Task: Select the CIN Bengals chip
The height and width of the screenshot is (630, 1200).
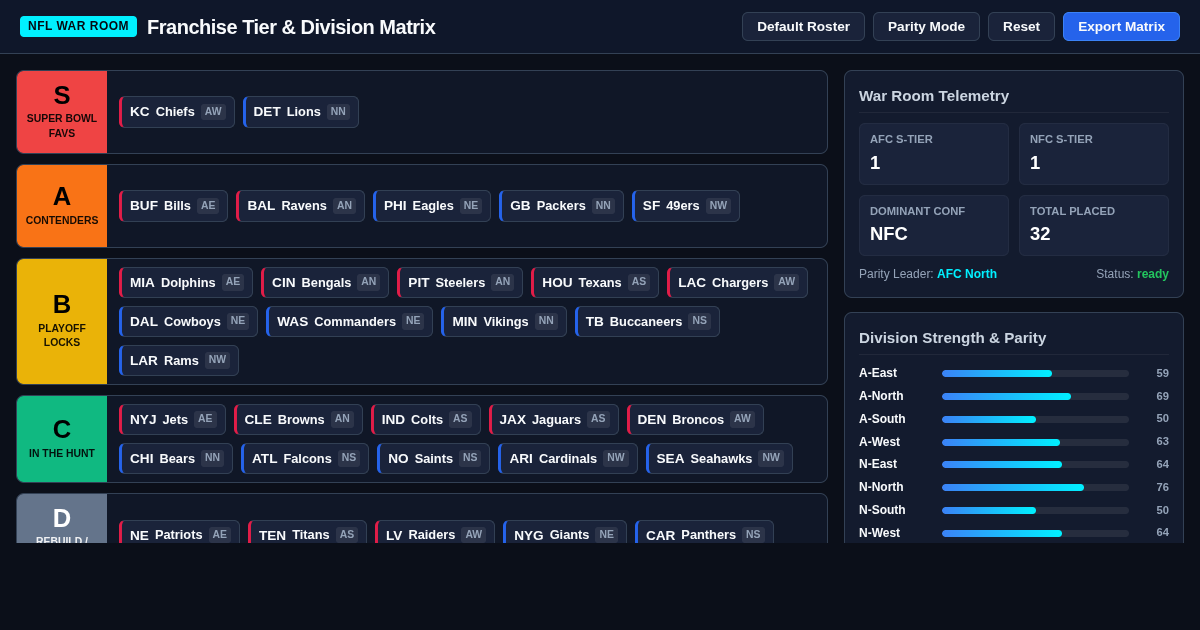Action: [x=325, y=282]
